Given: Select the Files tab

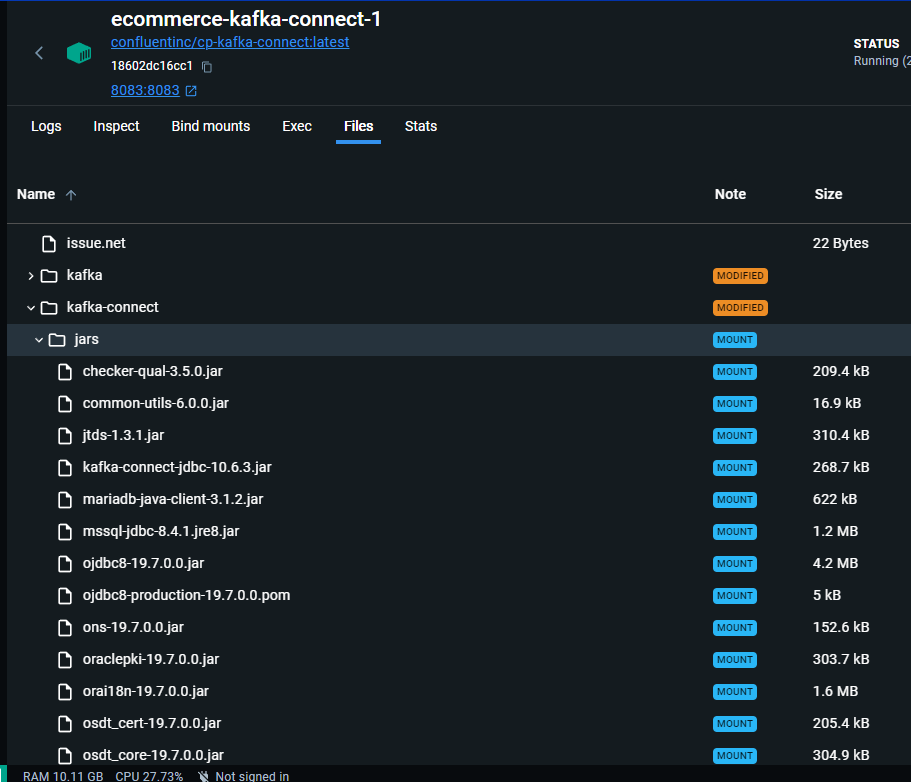Looking at the screenshot, I should click(358, 126).
